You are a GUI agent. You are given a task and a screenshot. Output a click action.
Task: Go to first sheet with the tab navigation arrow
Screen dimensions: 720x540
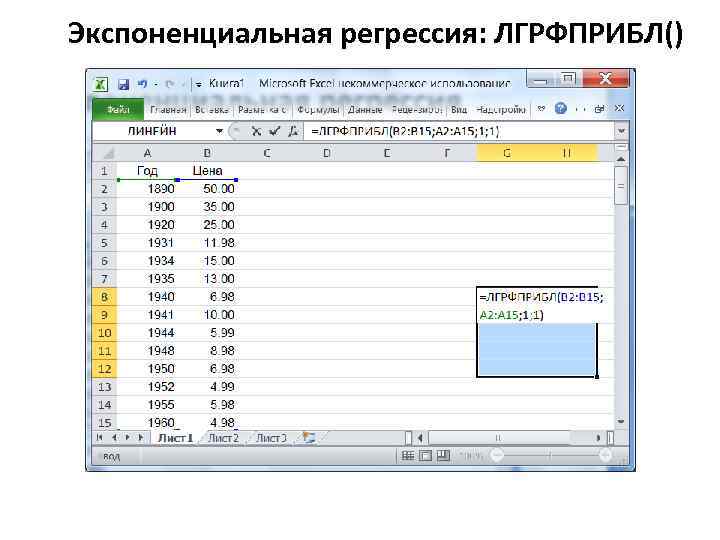click(x=100, y=438)
